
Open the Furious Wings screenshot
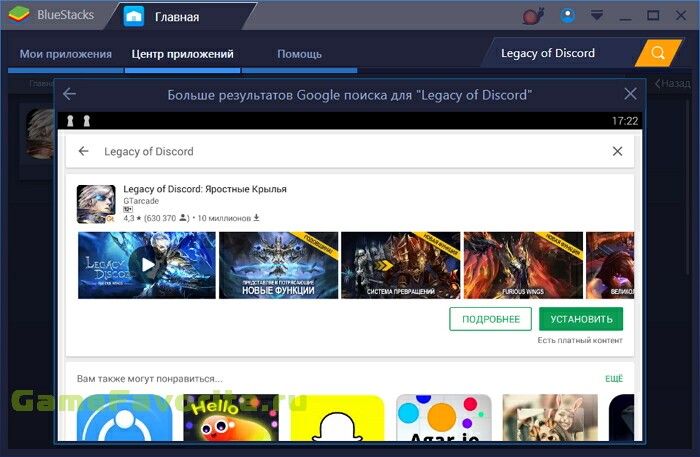(x=523, y=265)
